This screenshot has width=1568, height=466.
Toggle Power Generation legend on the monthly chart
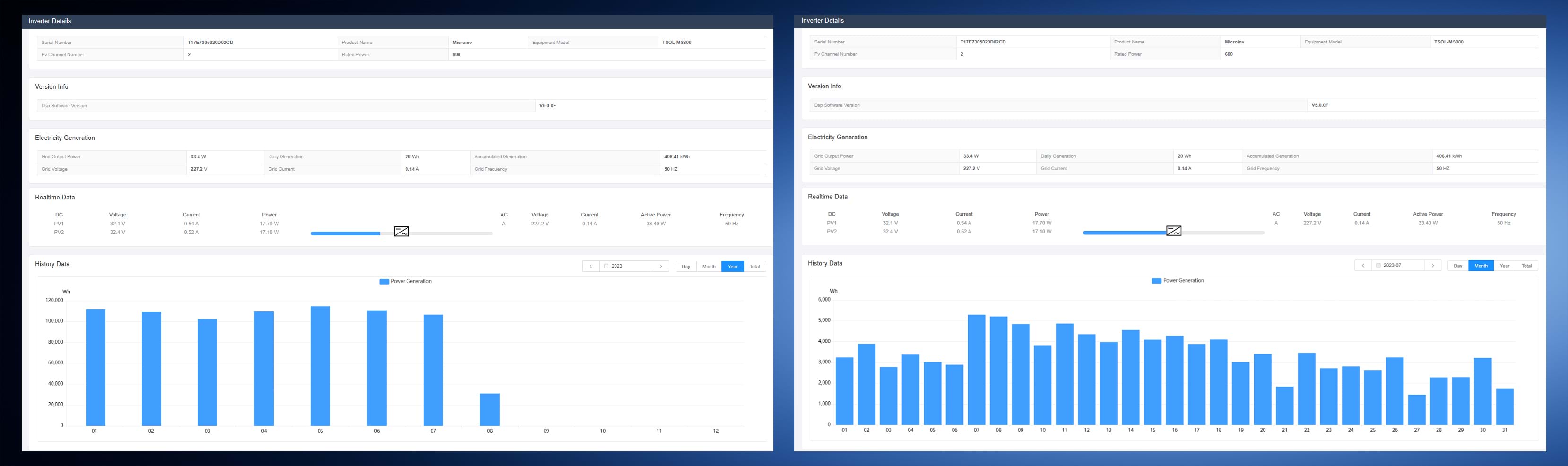click(x=1178, y=281)
